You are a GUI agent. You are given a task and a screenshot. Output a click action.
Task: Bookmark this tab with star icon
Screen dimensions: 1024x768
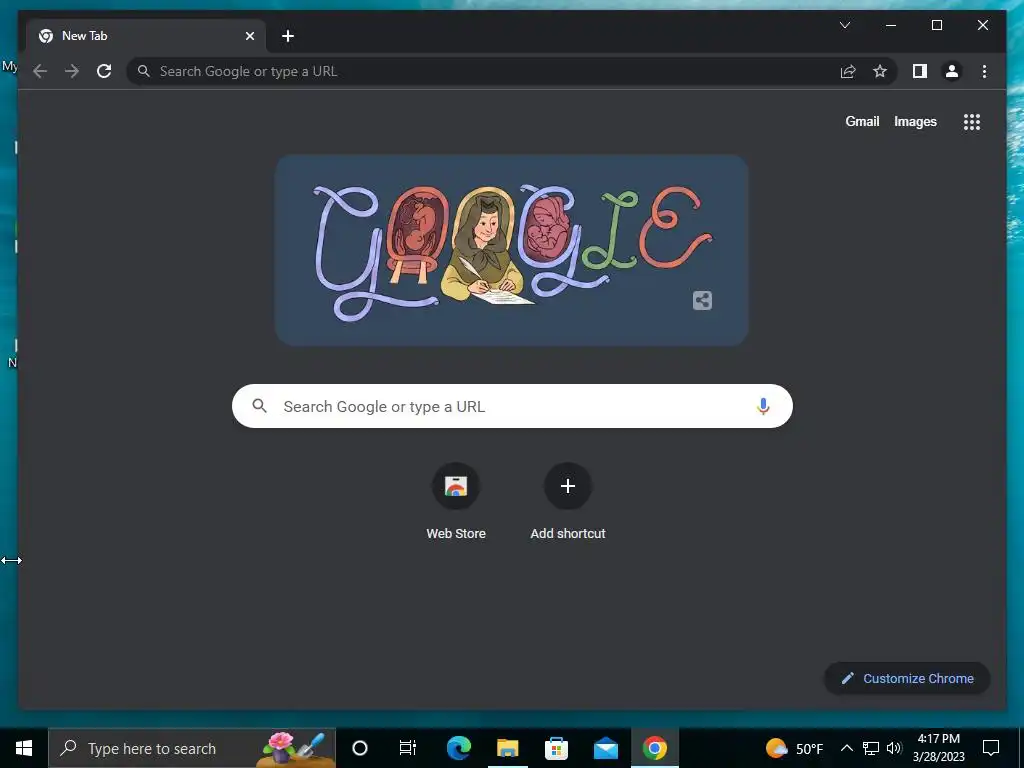click(880, 71)
